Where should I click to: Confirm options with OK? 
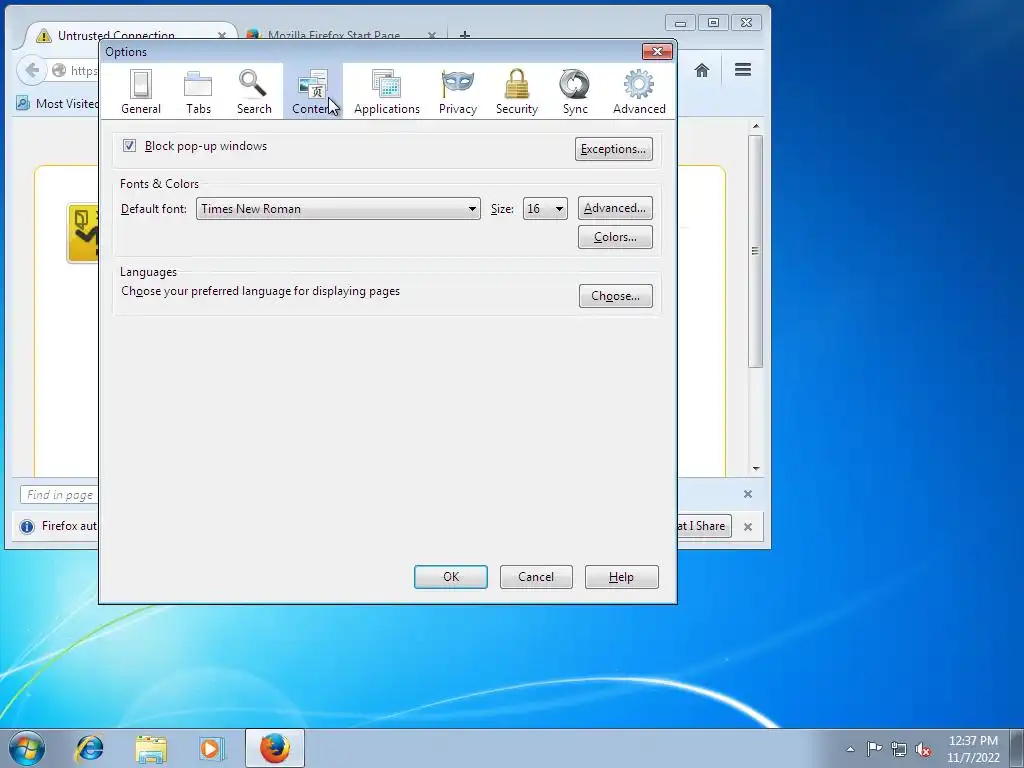pos(451,577)
